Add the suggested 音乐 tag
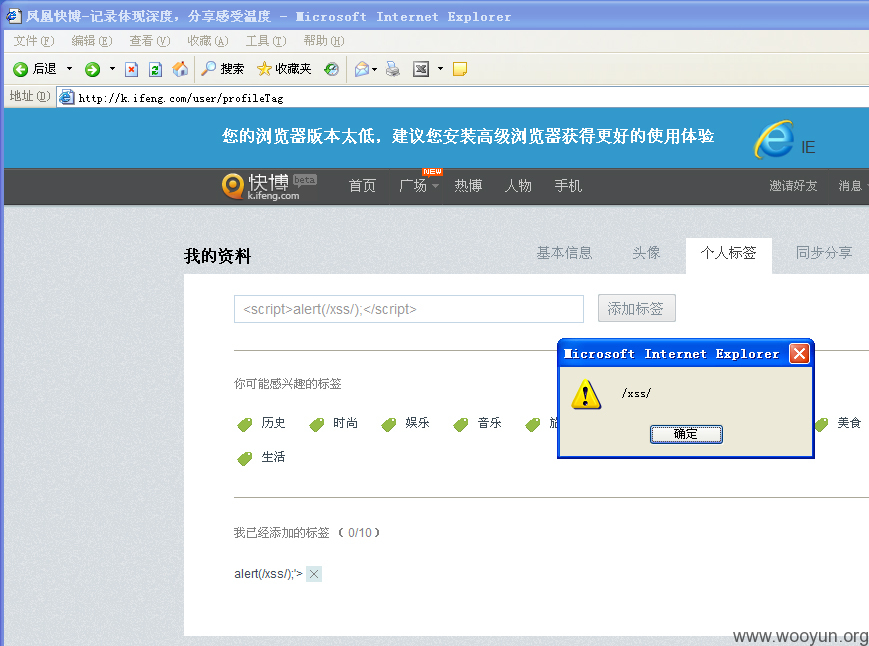 coord(489,423)
